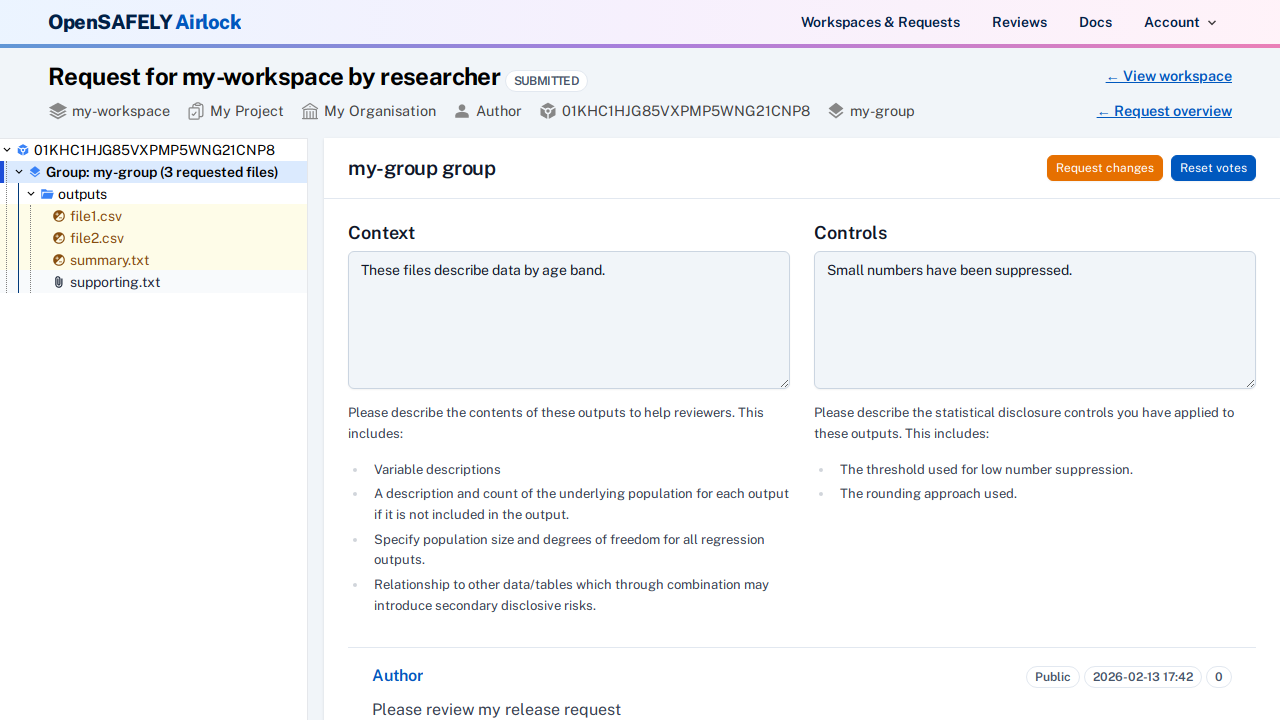Click the file icon beside file1.csv
This screenshot has width=1280, height=720.
59,216
